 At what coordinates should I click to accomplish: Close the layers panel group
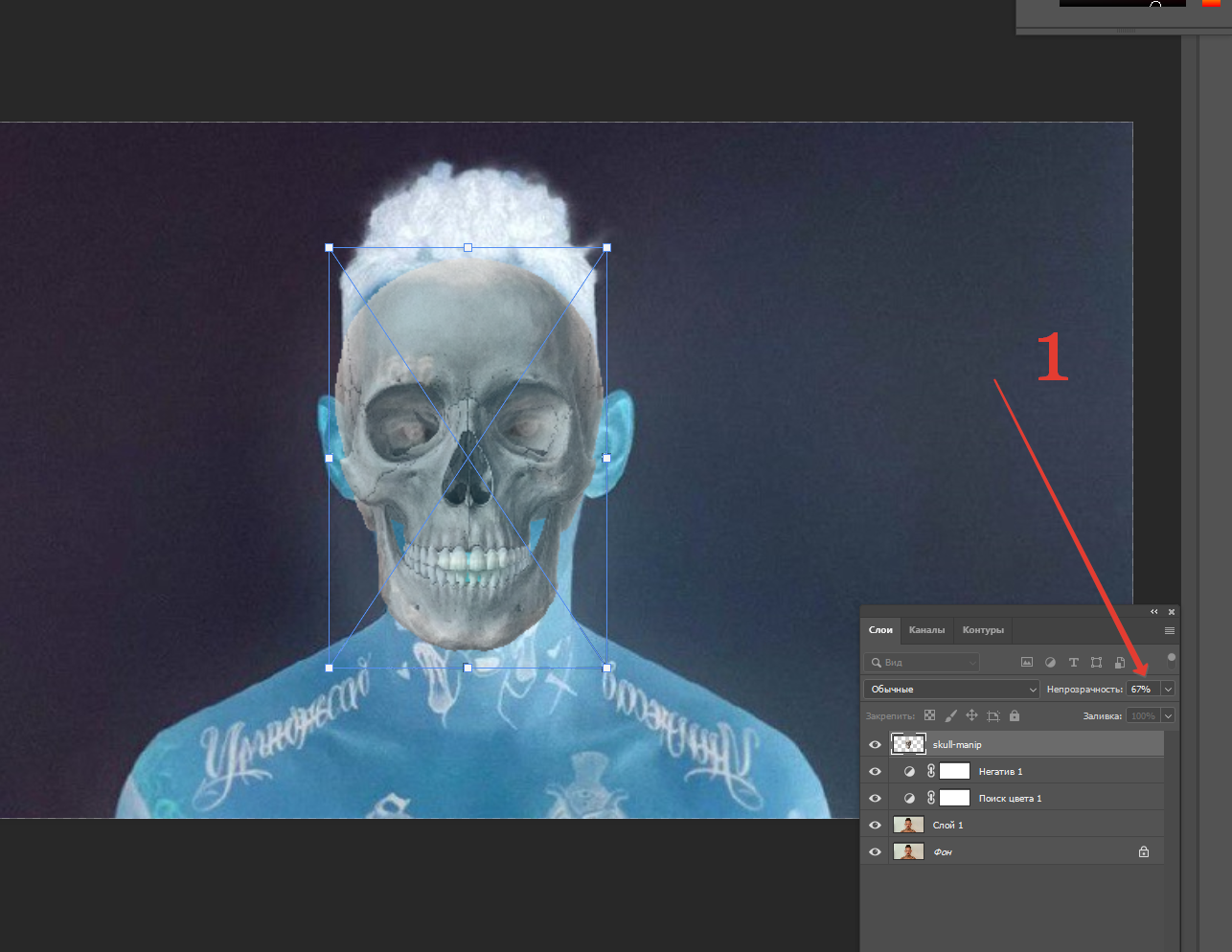pyautogui.click(x=1171, y=612)
